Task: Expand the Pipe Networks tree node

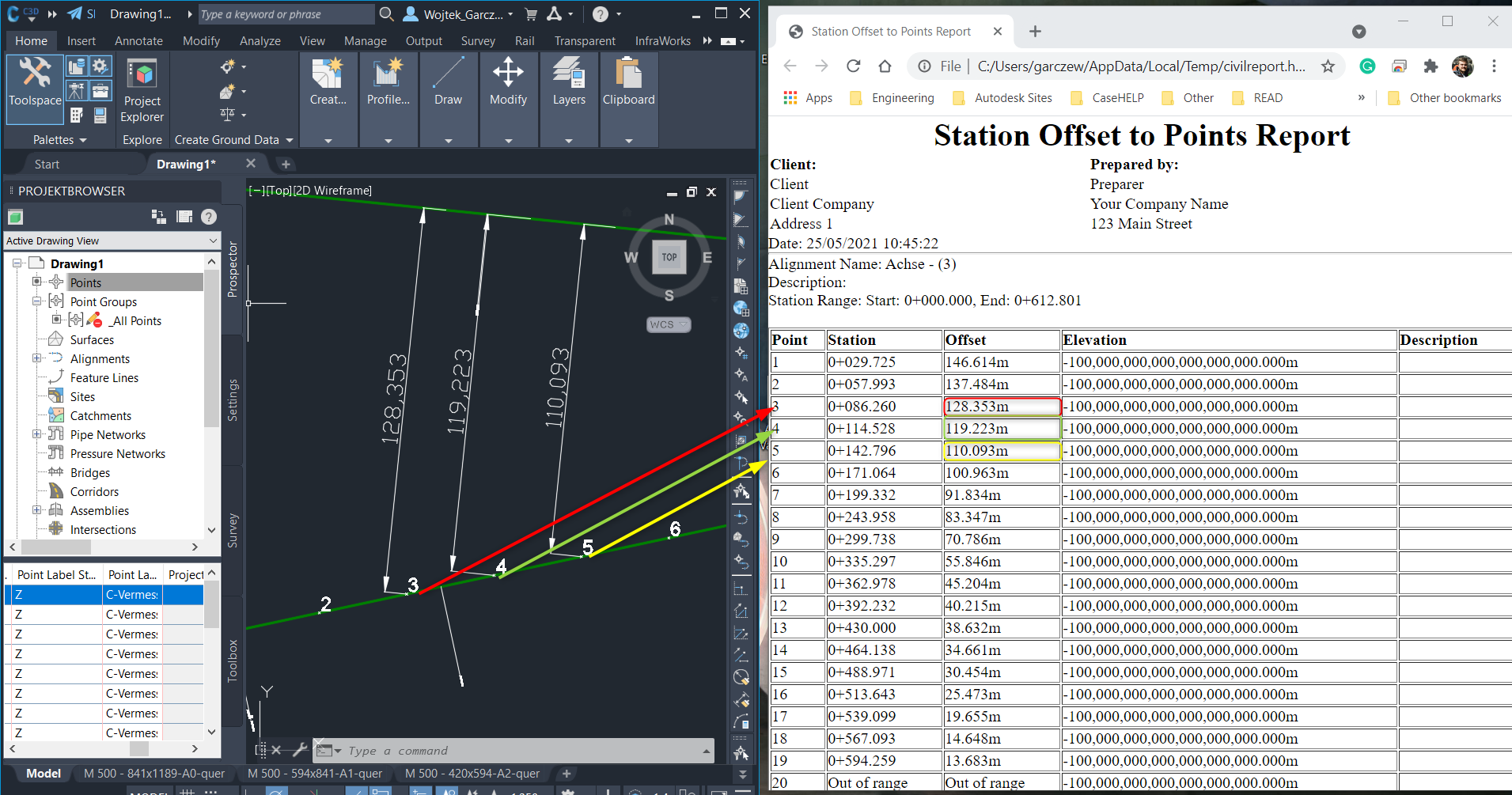Action: click(38, 434)
